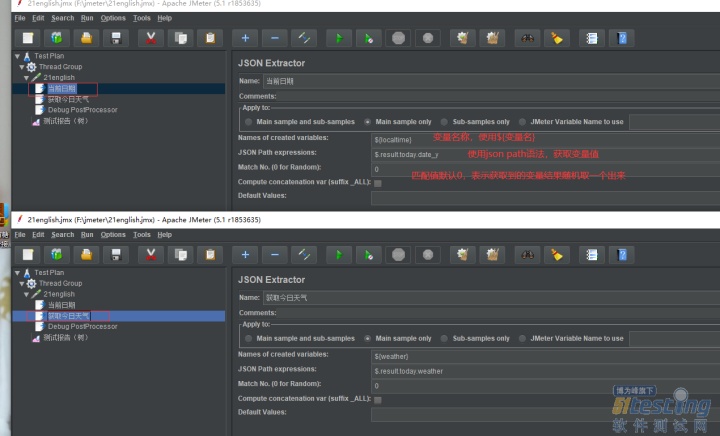Open Edit menu in upper JMeter window

click(38, 18)
